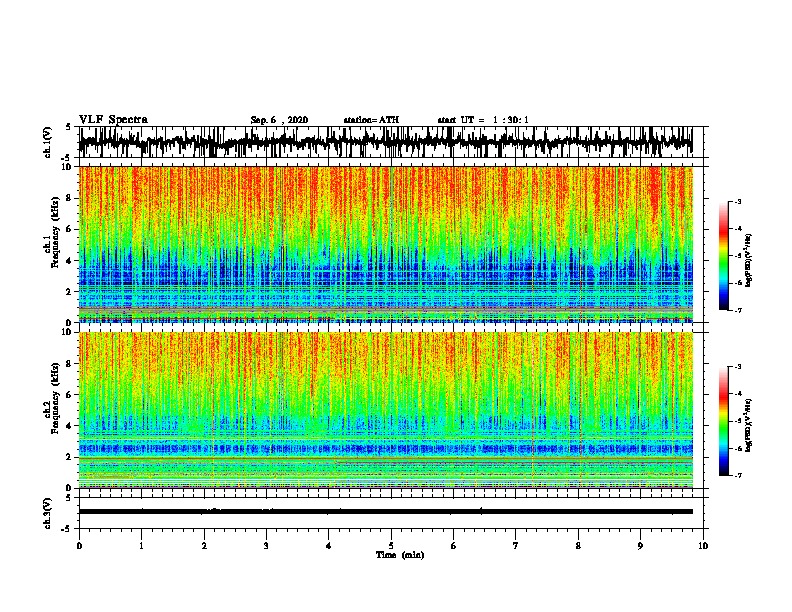Click the -3 label on ch.1 colorbar
Viewport: 792px width, 612px height.
coord(737,202)
